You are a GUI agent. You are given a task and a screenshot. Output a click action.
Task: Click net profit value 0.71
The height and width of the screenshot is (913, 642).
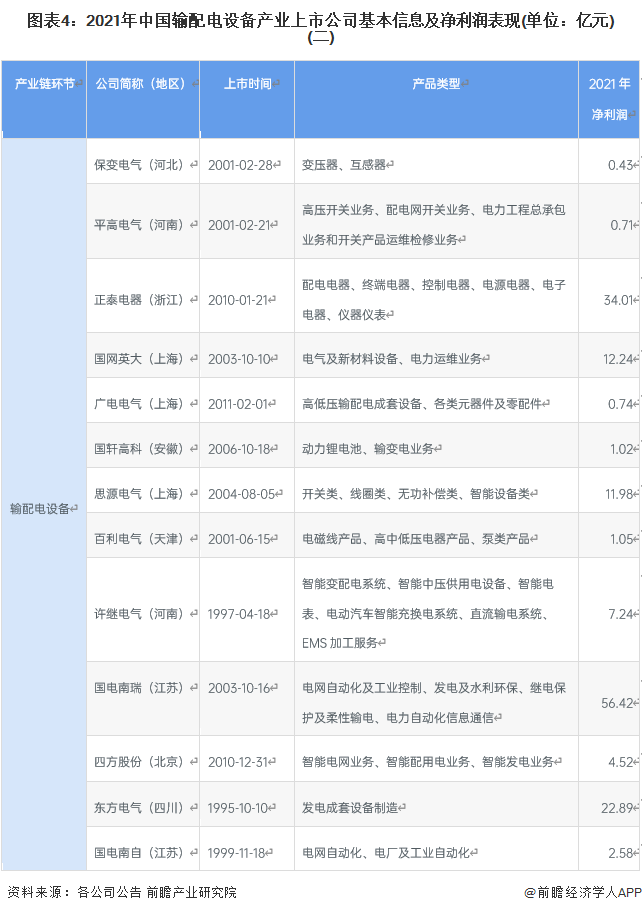click(x=622, y=225)
